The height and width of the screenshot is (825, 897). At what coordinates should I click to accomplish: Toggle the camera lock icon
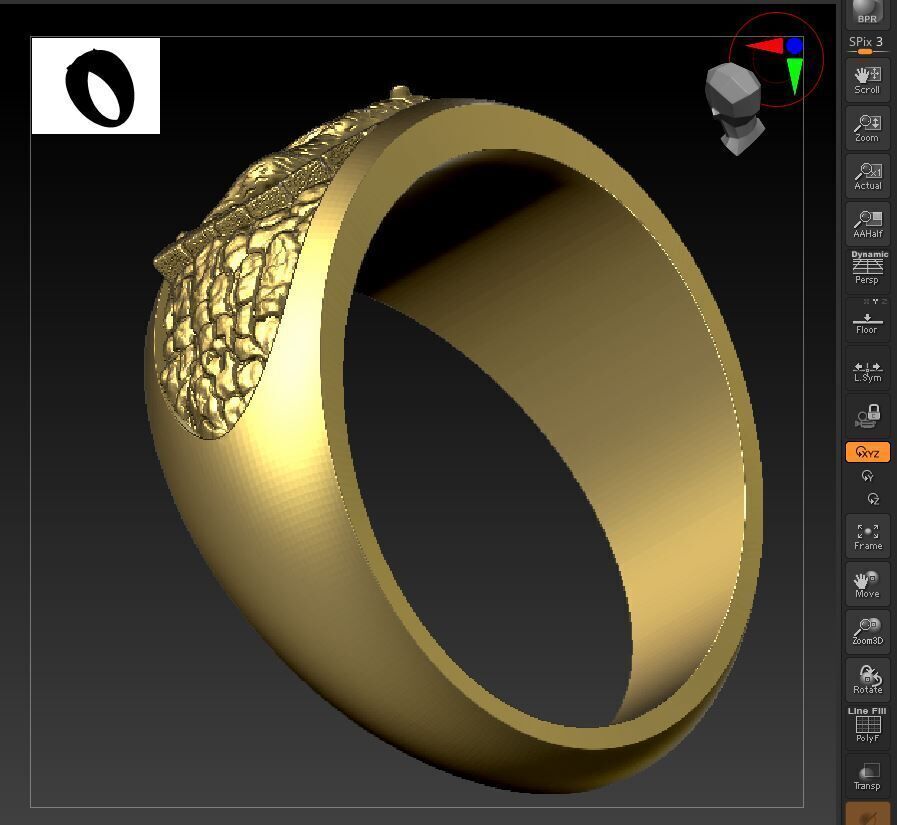[867, 415]
